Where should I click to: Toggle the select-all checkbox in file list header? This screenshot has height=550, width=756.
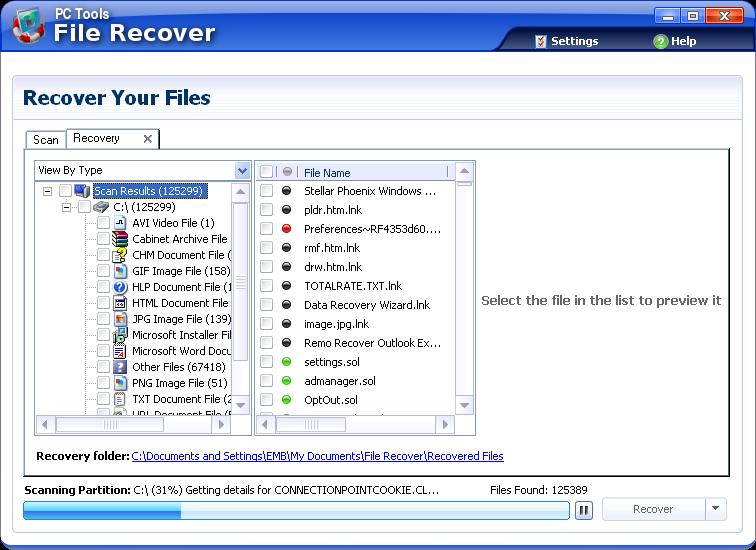click(x=266, y=172)
